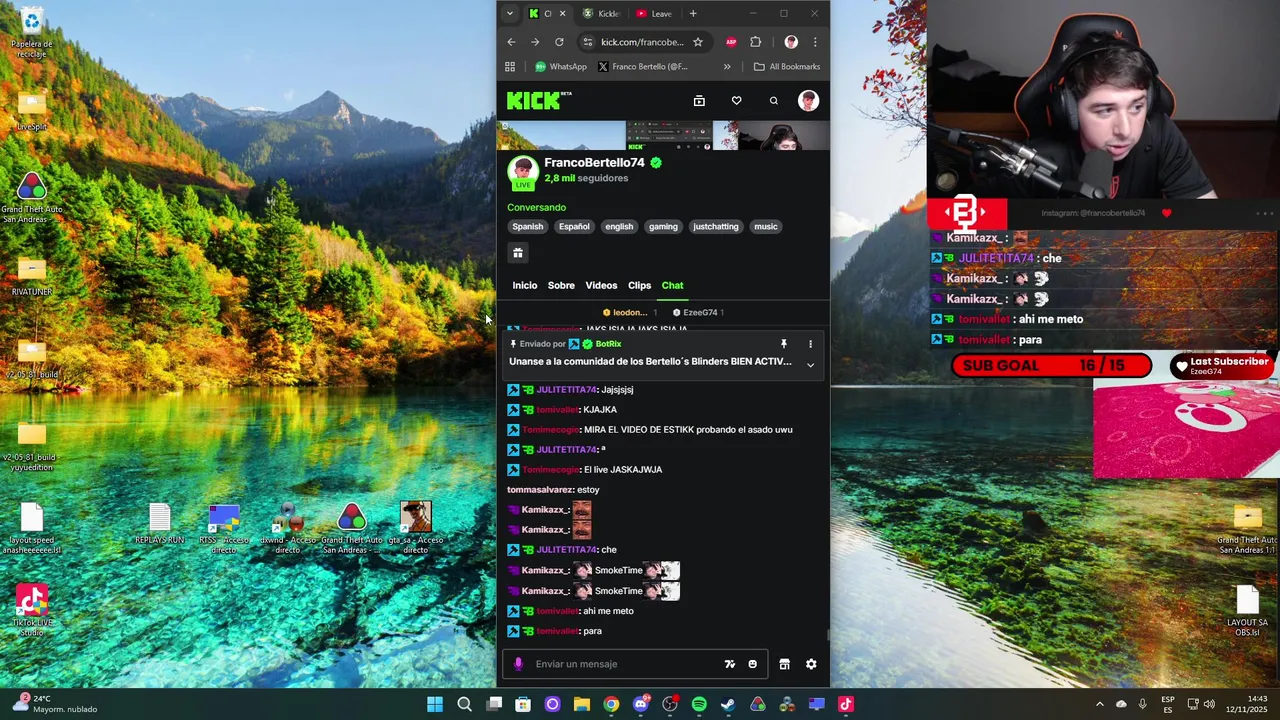Open the heart favorites icon in Kick header
The image size is (1280, 720).
pos(736,101)
